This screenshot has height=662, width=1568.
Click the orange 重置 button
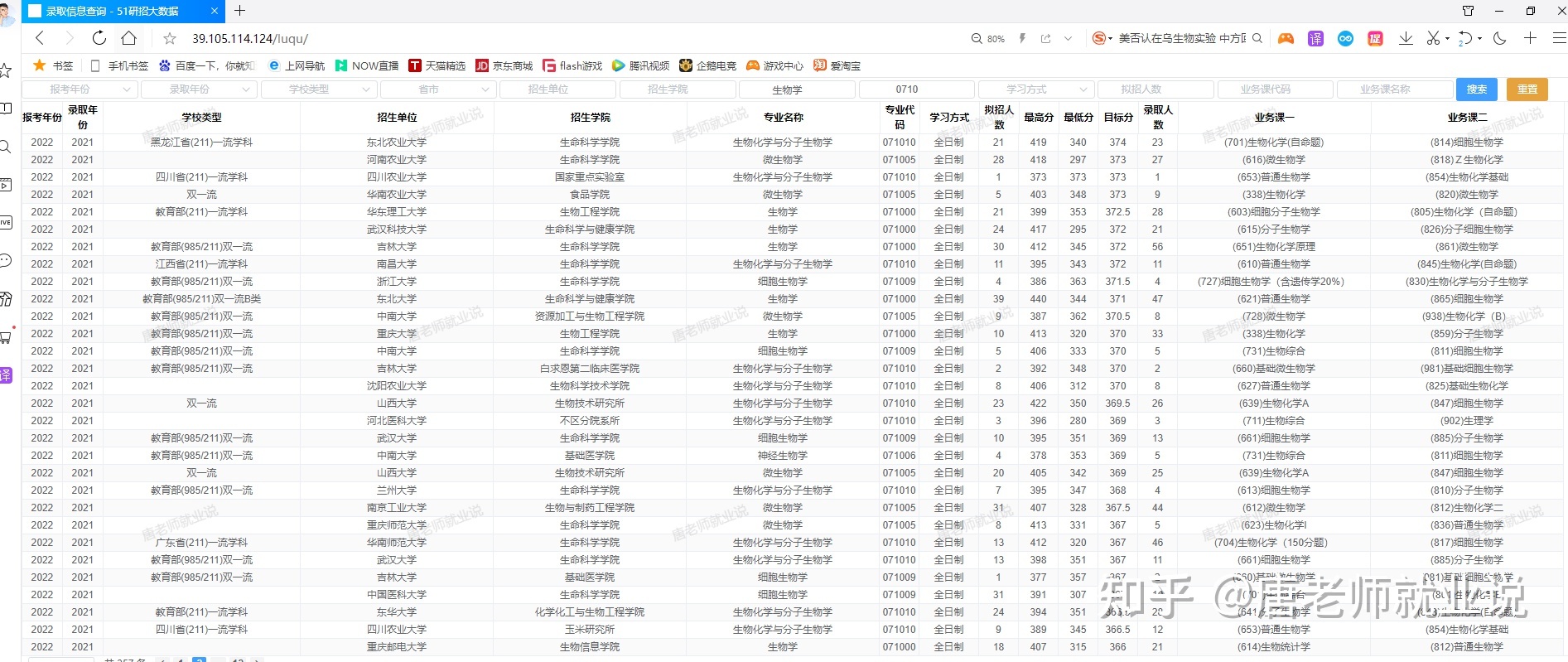coord(1527,89)
